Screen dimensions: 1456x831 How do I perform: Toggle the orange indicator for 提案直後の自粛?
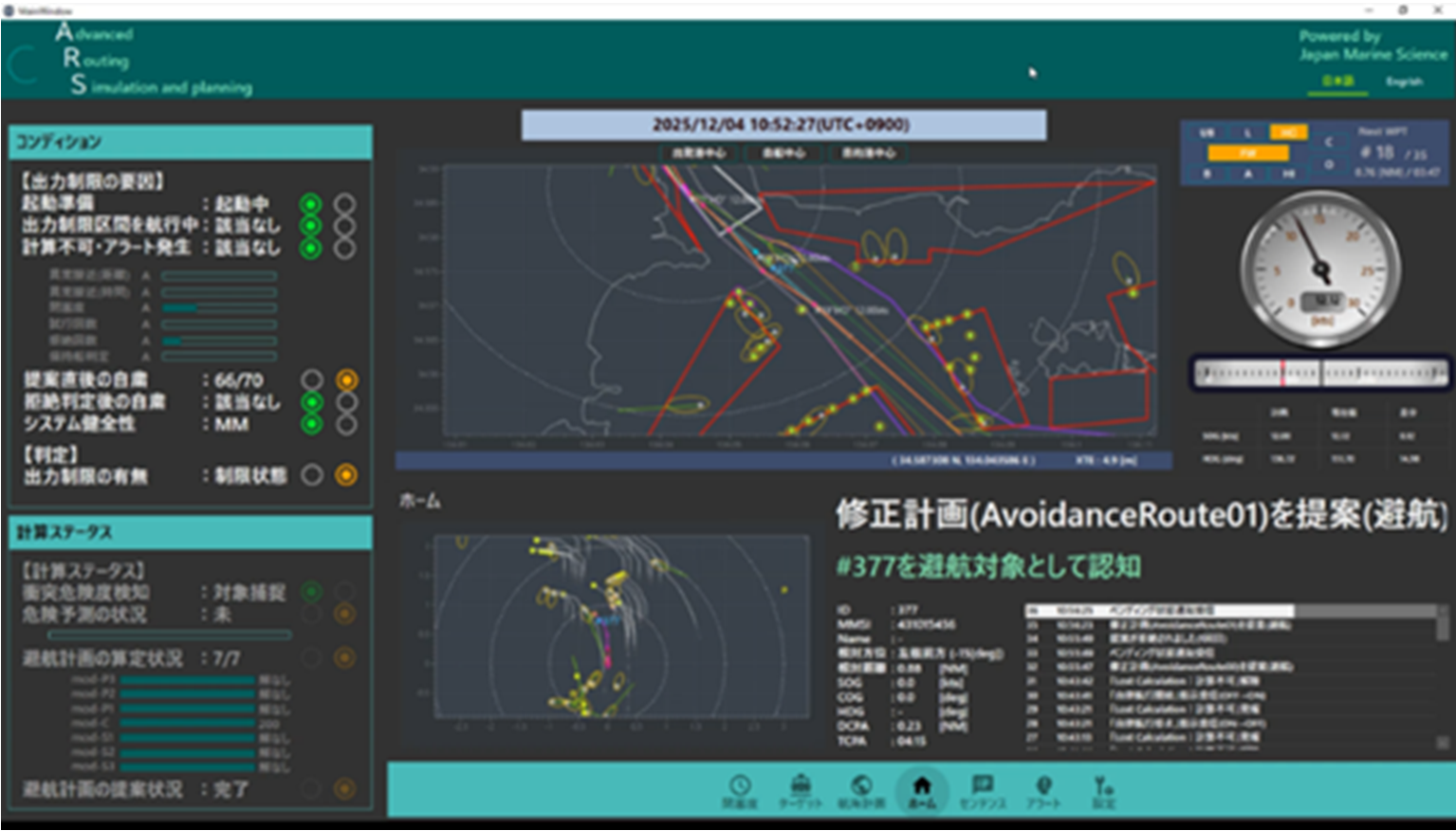(347, 380)
